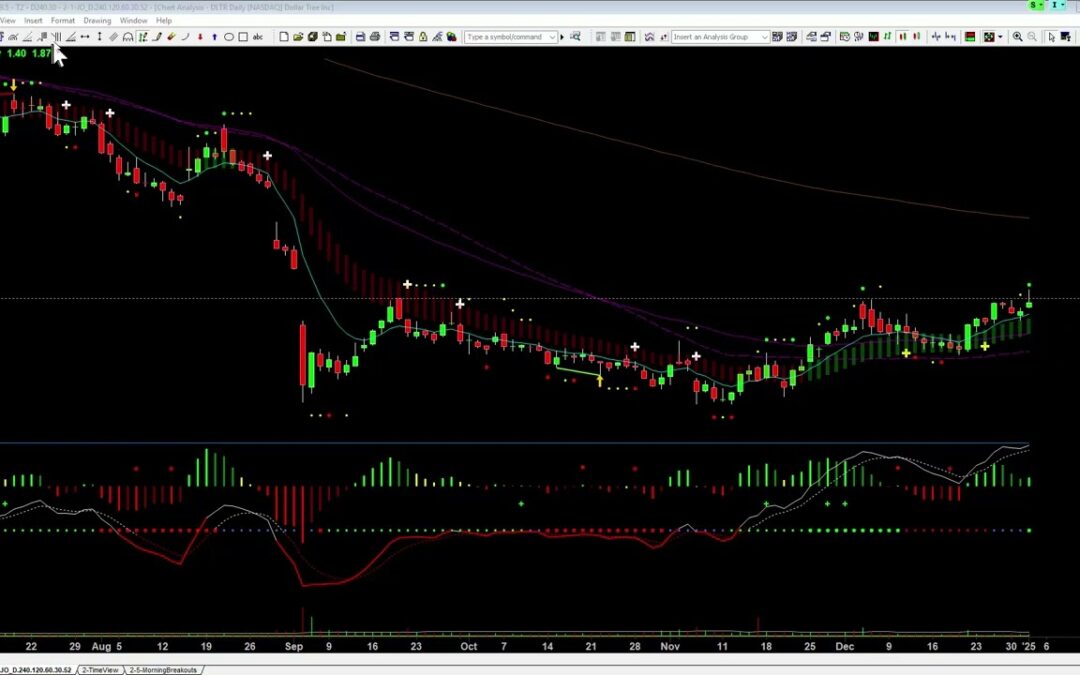Viewport: 1080px width, 675px height.
Task: Insert a red down arrow marker
Action: click(201, 37)
